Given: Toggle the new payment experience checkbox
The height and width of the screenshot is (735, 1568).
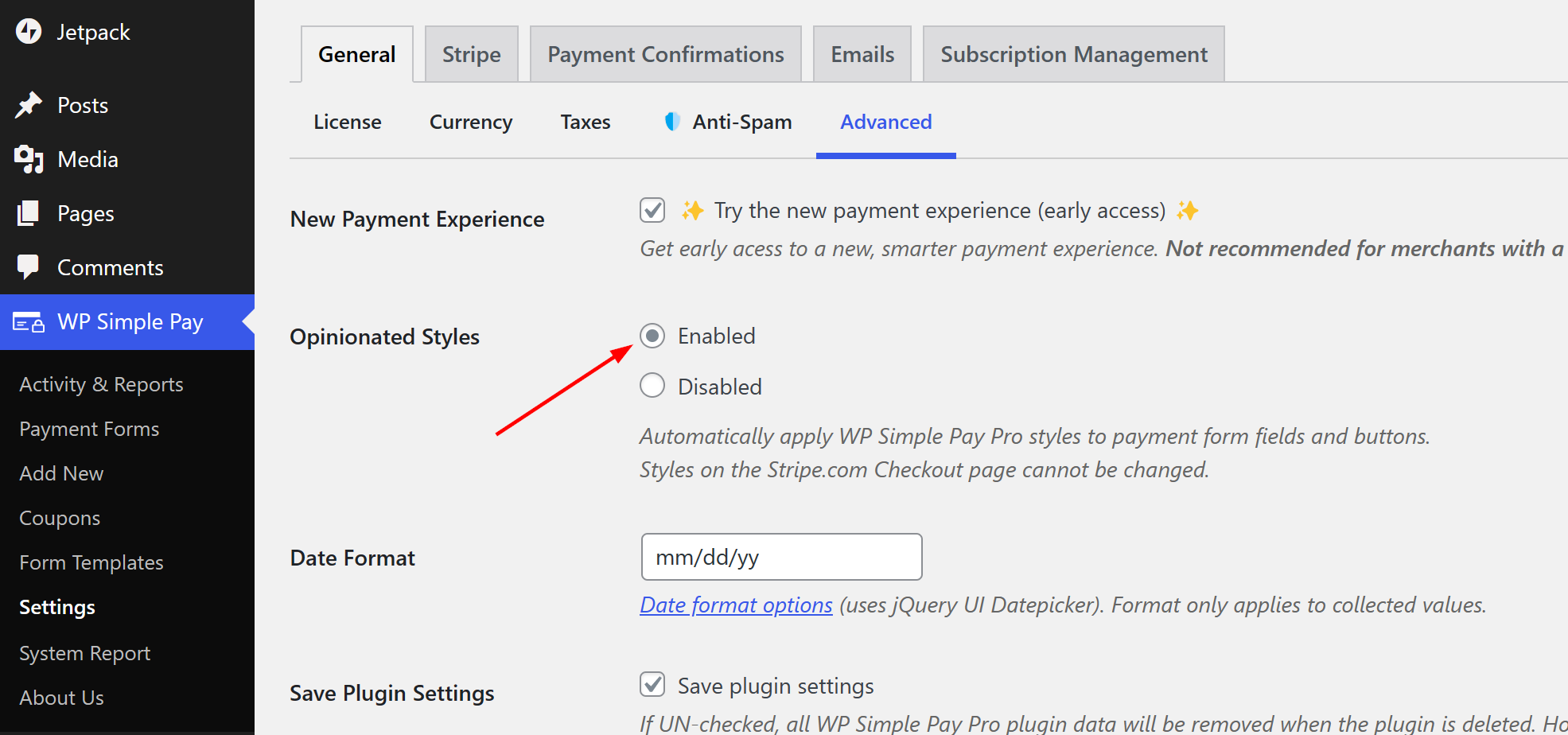Looking at the screenshot, I should [x=652, y=210].
